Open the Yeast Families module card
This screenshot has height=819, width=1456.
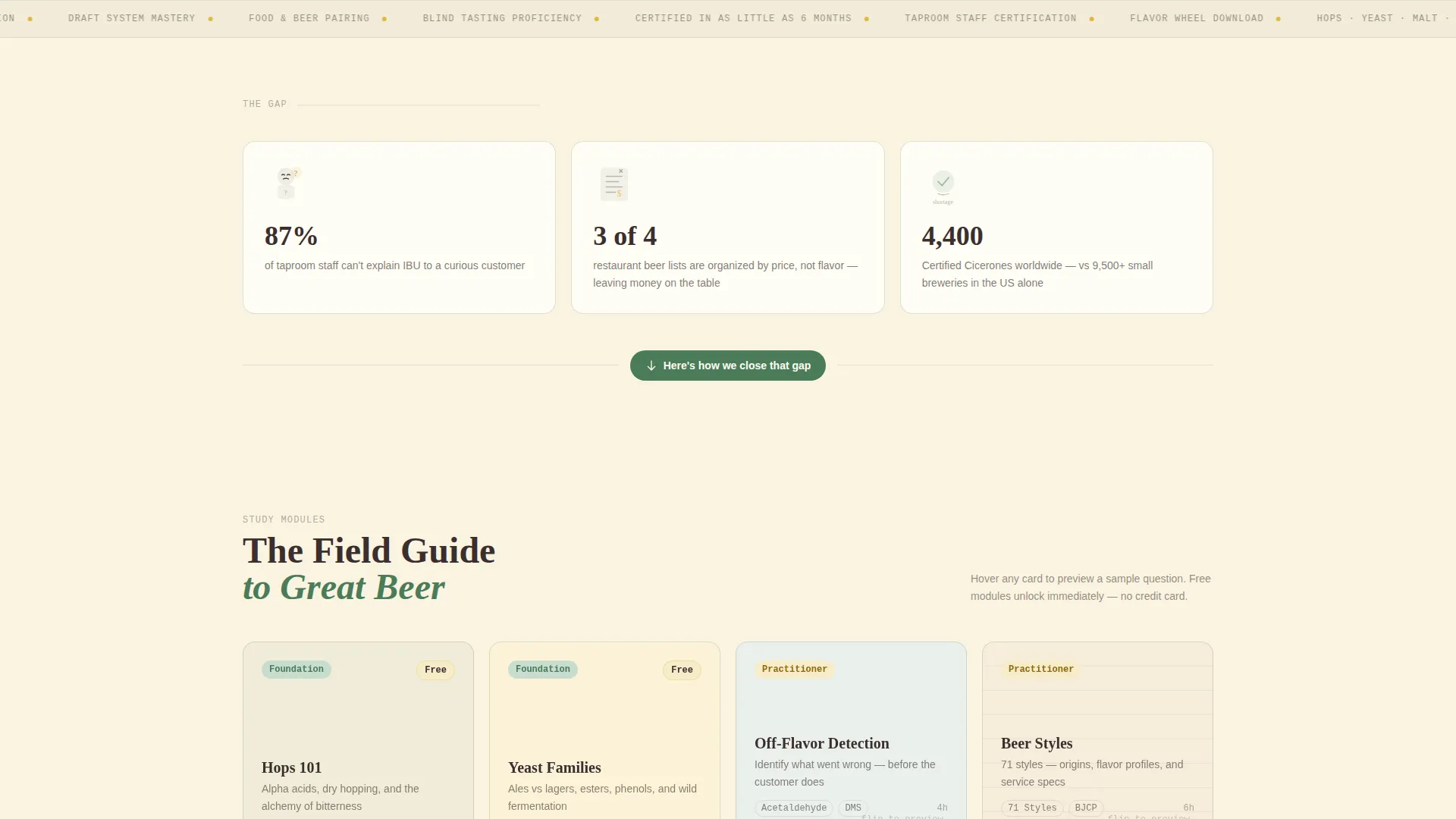(x=604, y=730)
